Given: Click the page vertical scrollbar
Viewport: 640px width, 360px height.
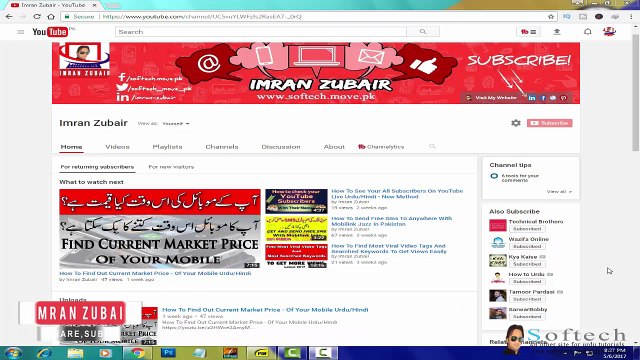Looking at the screenshot, I should [x=636, y=94].
